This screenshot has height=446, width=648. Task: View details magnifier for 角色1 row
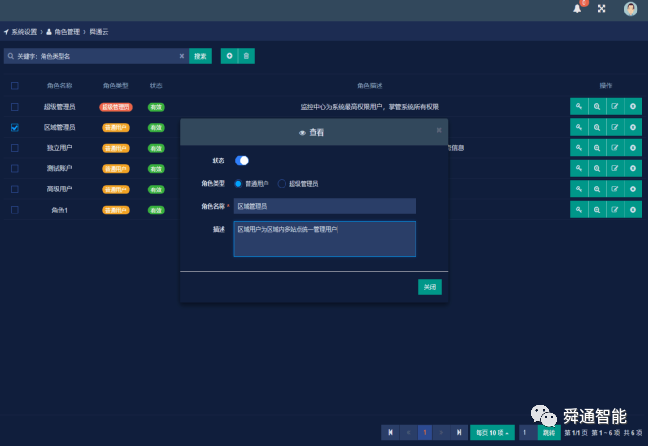pos(597,210)
